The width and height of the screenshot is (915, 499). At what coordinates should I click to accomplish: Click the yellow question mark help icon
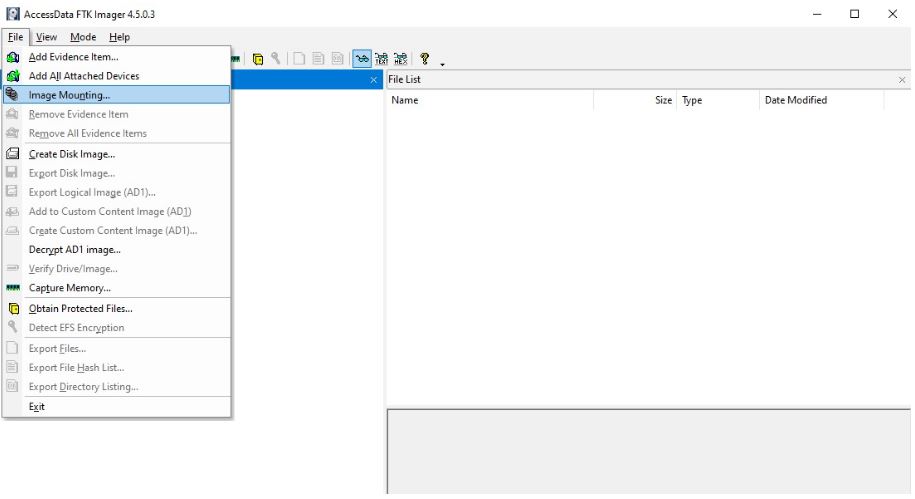424,58
